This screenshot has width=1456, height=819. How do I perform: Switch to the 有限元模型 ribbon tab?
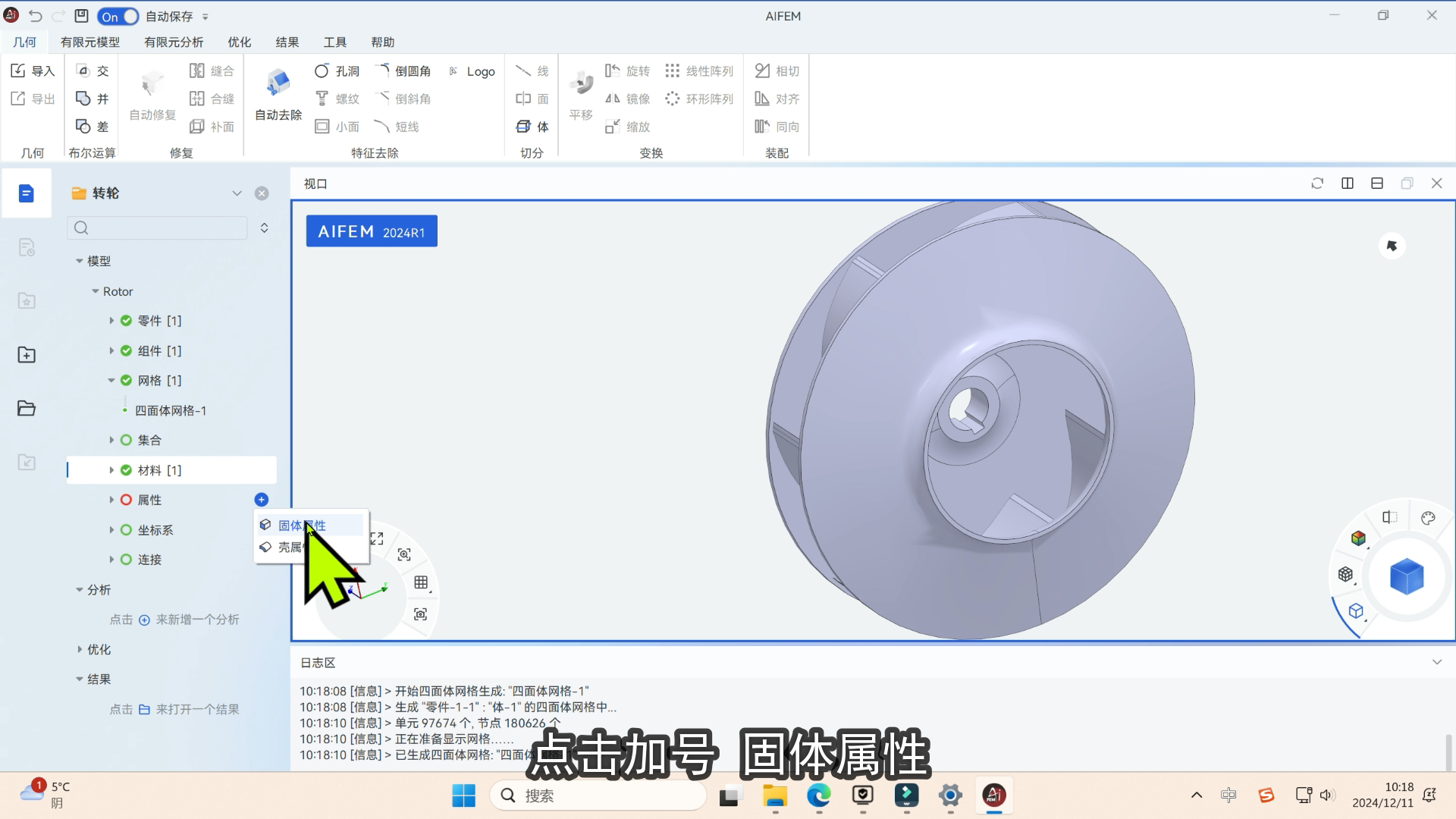(x=89, y=42)
